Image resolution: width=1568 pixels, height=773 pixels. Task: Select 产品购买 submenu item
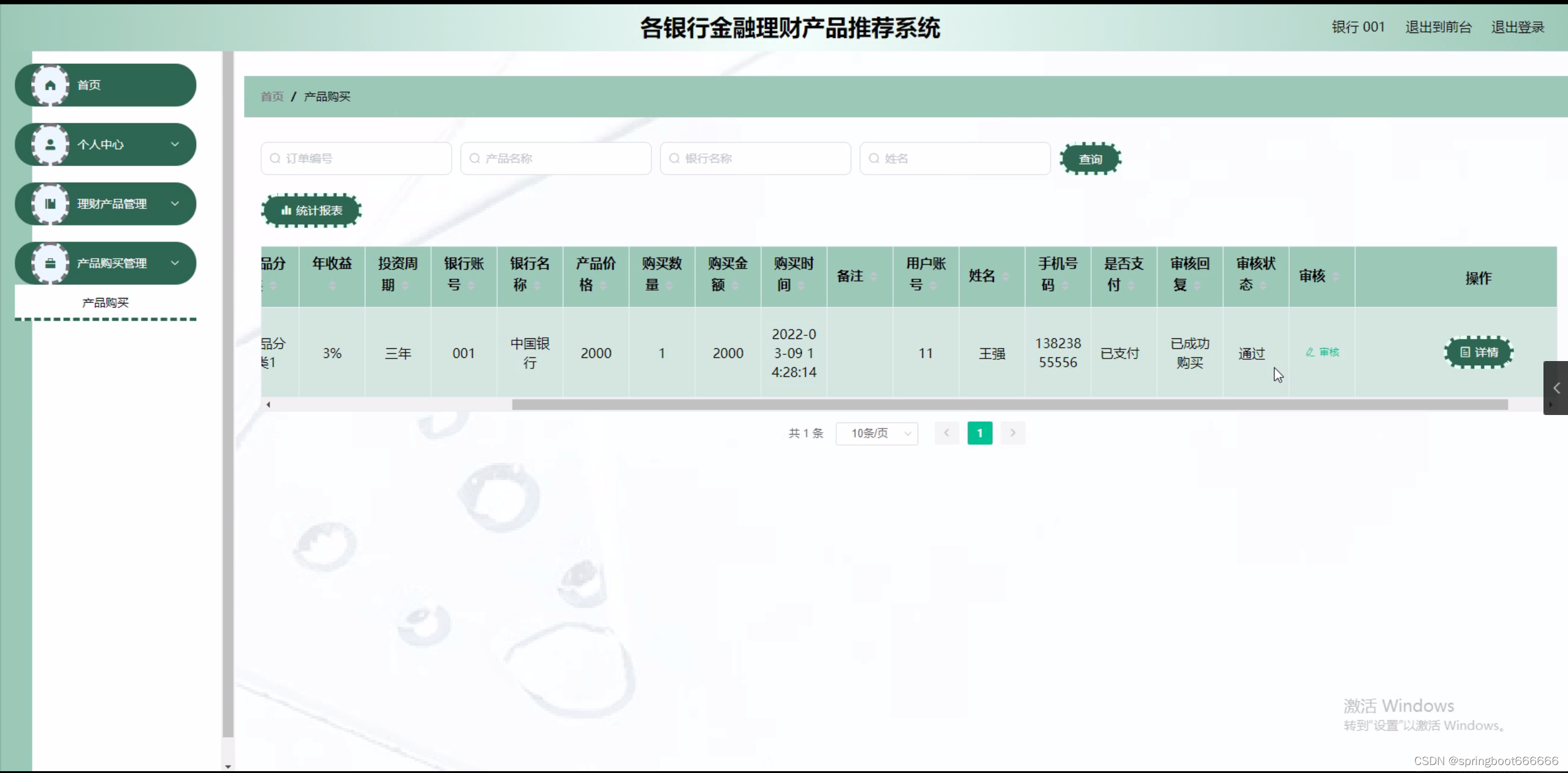(x=105, y=303)
